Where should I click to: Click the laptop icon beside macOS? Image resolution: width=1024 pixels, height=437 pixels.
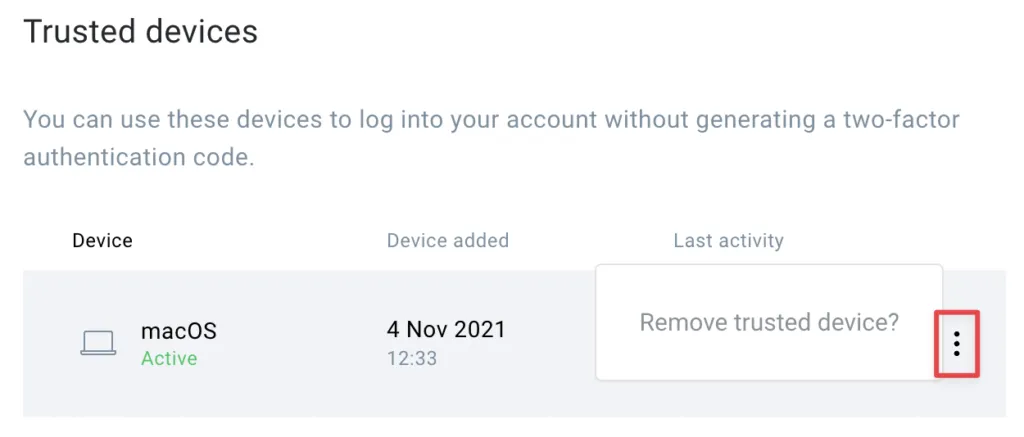[98, 343]
